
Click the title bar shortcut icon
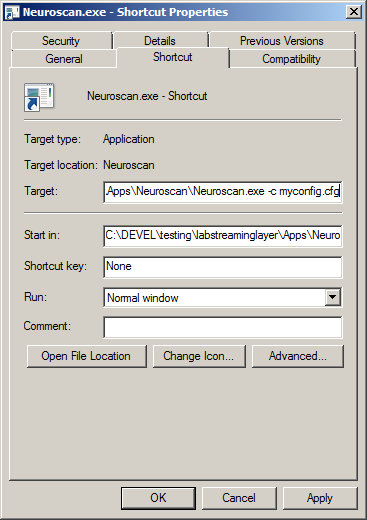12,12
